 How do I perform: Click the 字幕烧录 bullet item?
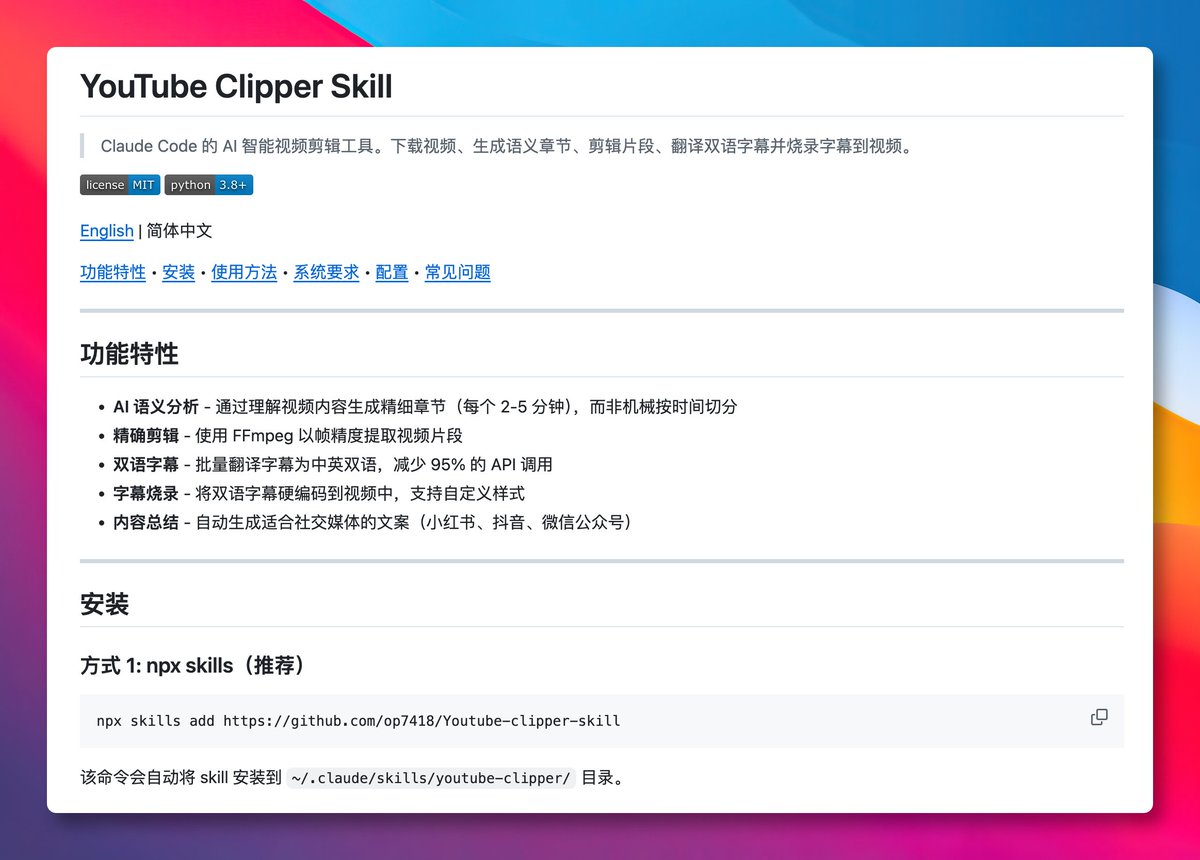pos(319,494)
